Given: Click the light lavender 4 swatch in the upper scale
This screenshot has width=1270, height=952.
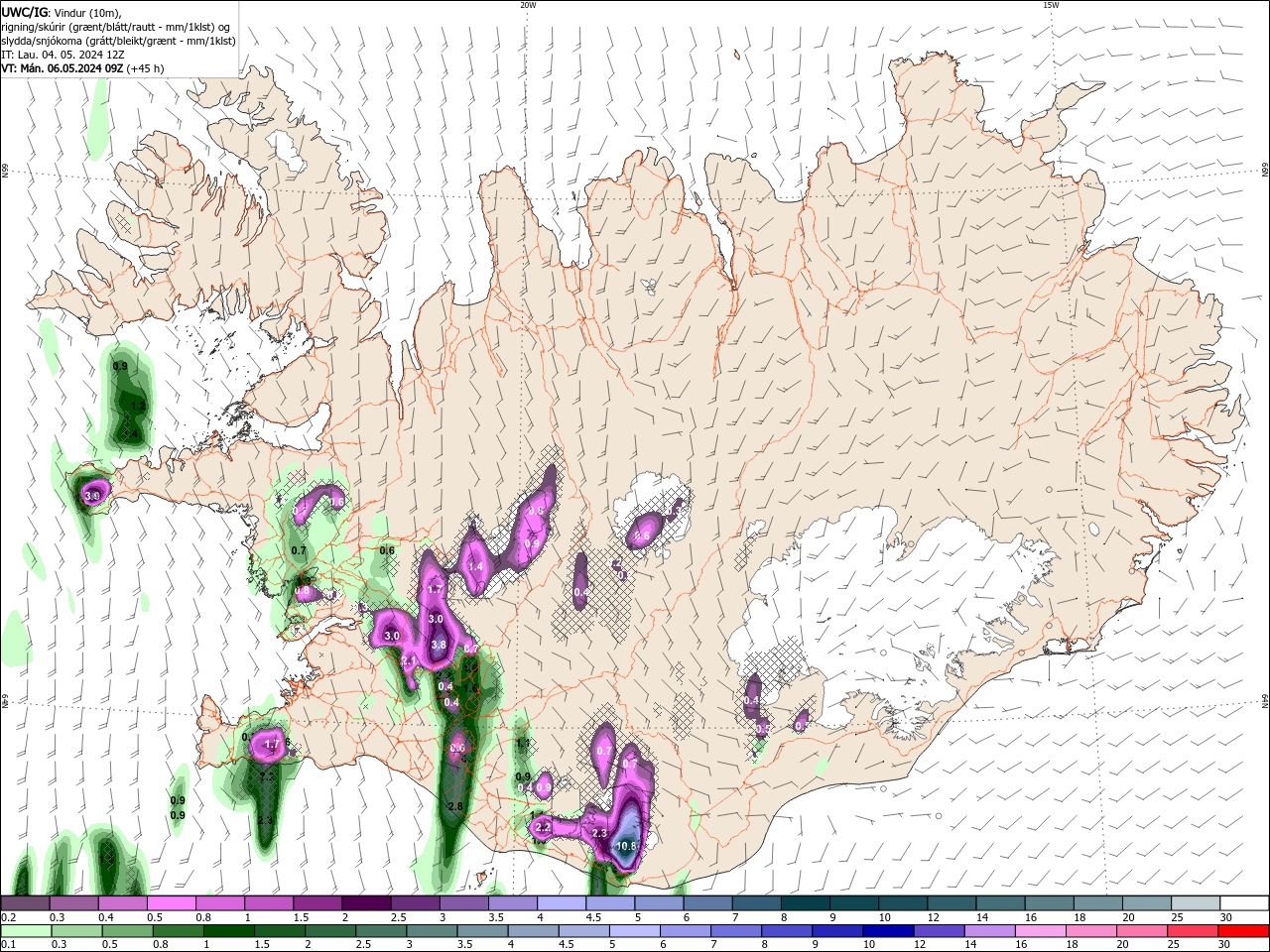Looking at the screenshot, I should (562, 903).
